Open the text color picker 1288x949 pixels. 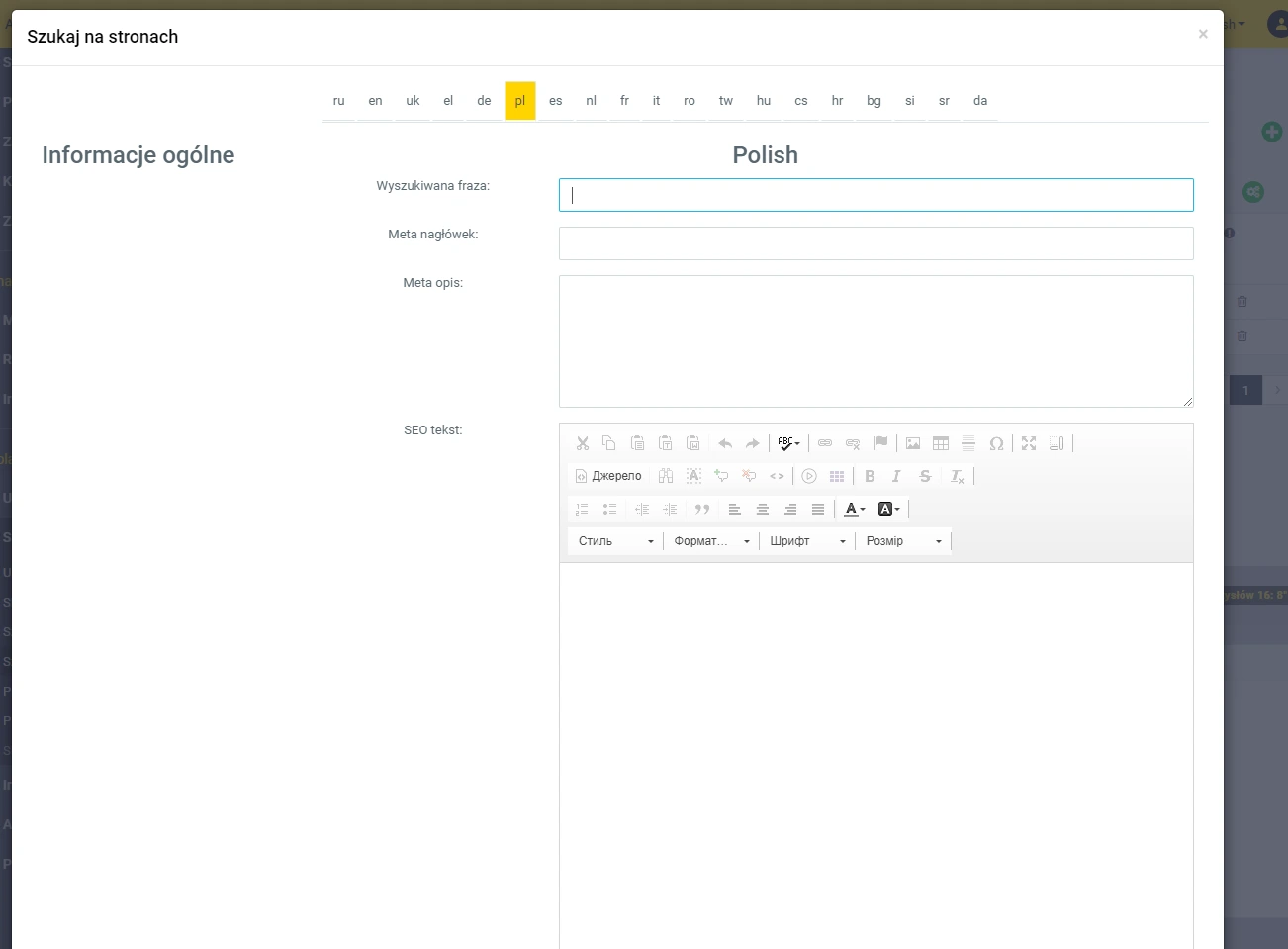click(854, 509)
